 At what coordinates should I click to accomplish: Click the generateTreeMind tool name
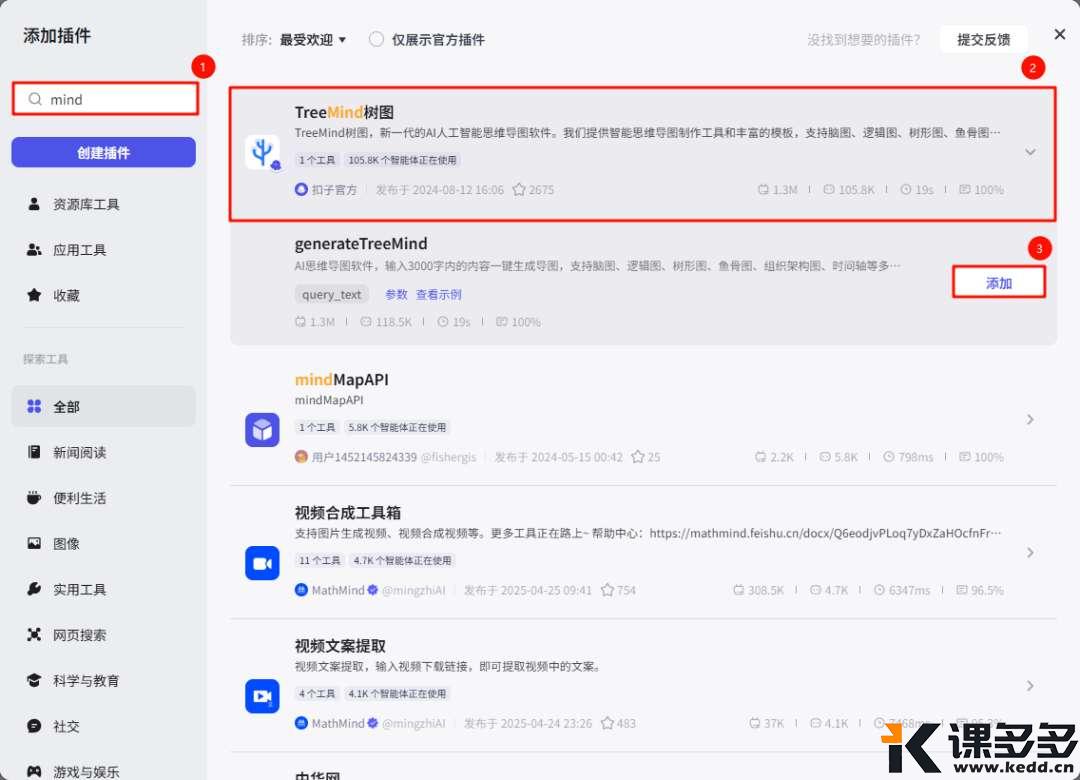(x=361, y=244)
